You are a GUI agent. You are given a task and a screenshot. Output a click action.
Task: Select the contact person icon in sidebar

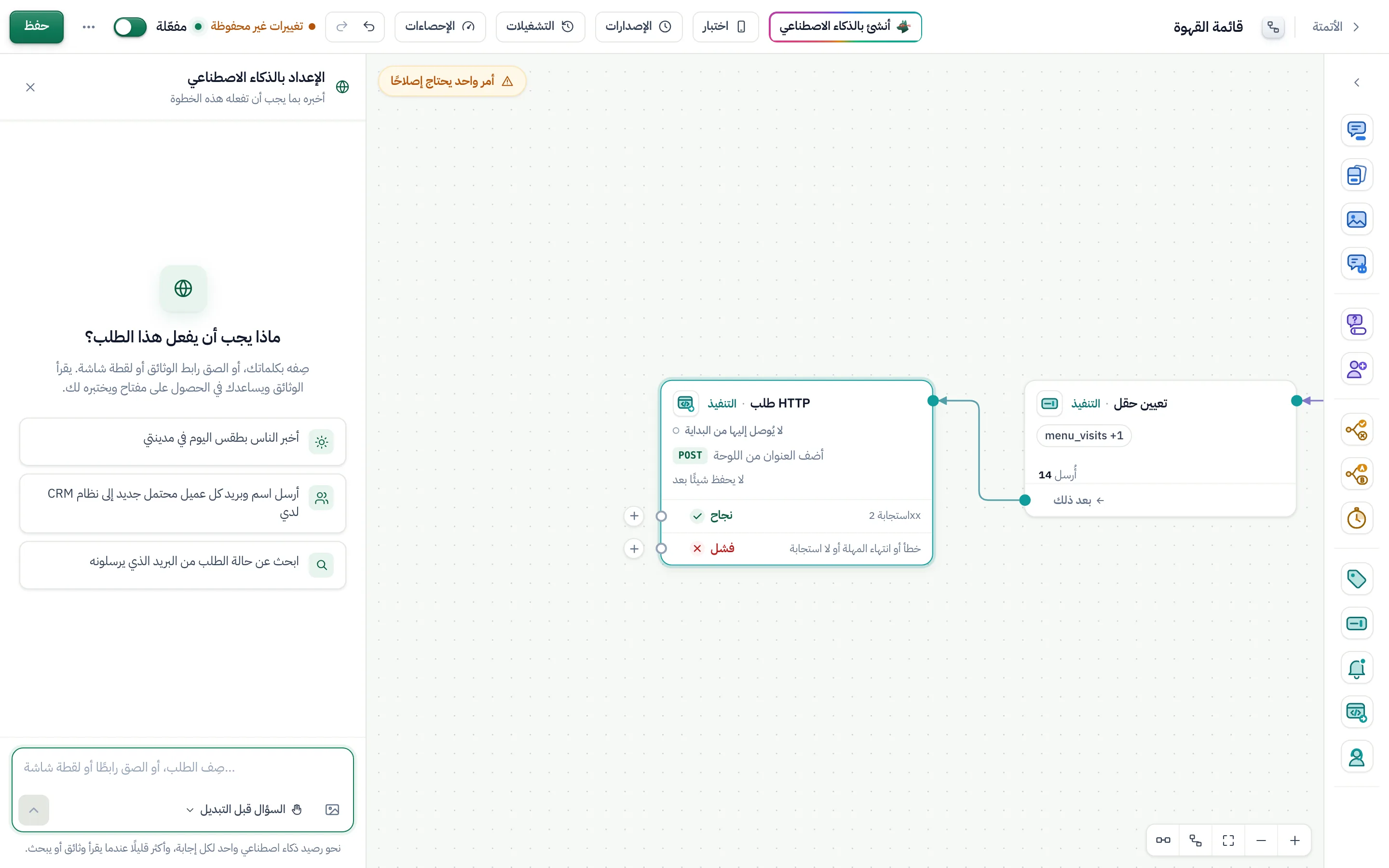click(x=1356, y=757)
